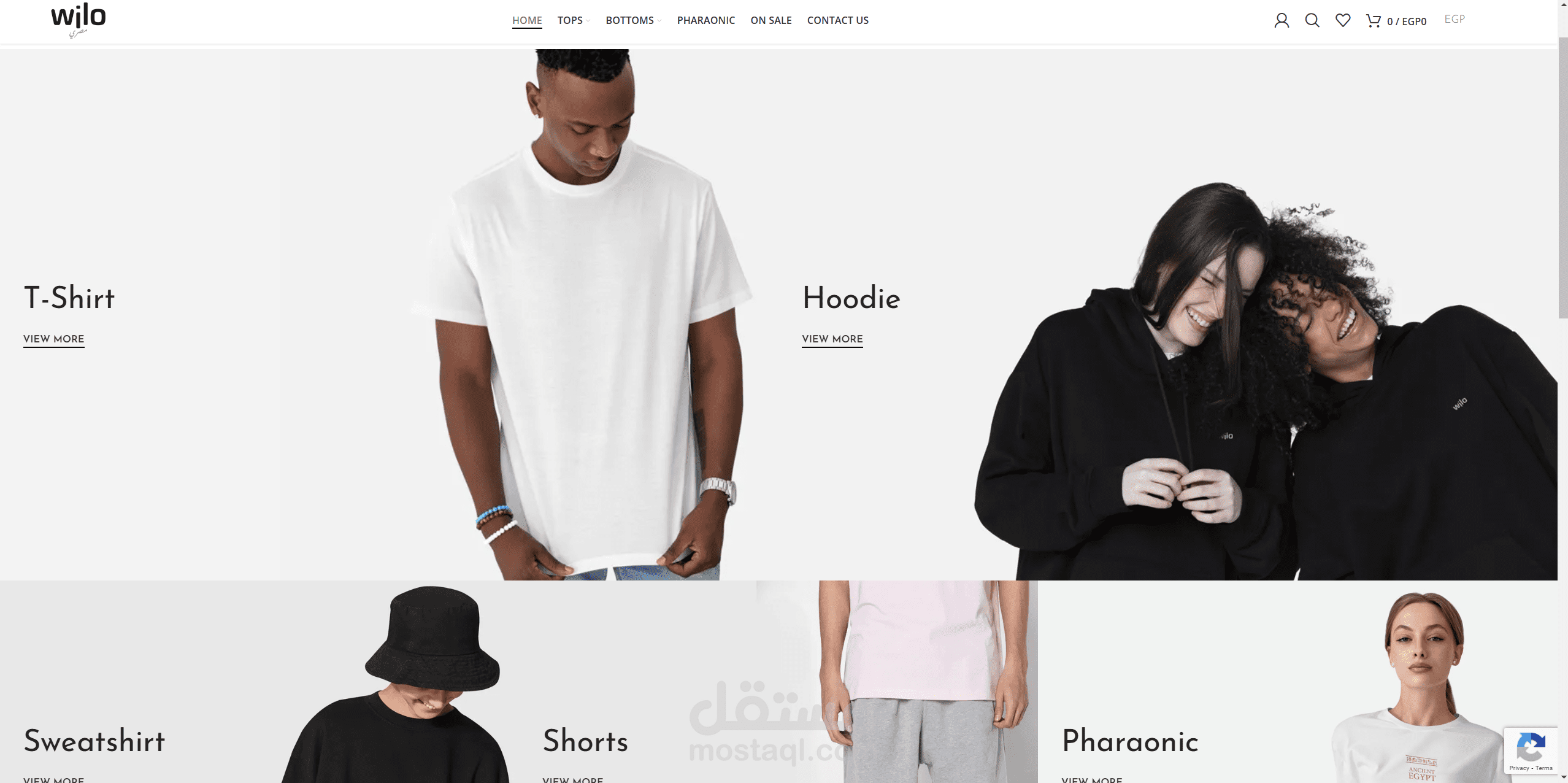
Task: Click VIEW MORE under T-Shirt
Action: [x=54, y=339]
